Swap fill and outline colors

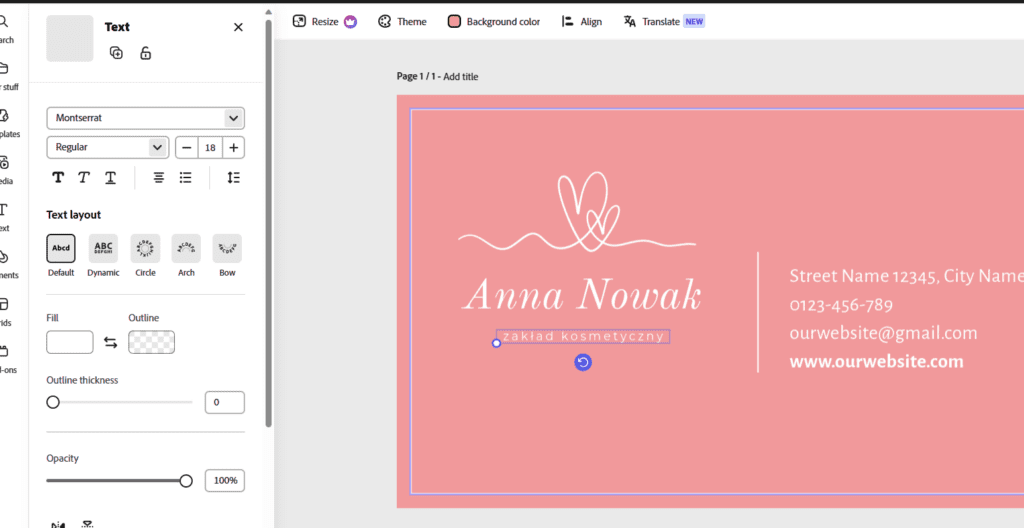110,342
